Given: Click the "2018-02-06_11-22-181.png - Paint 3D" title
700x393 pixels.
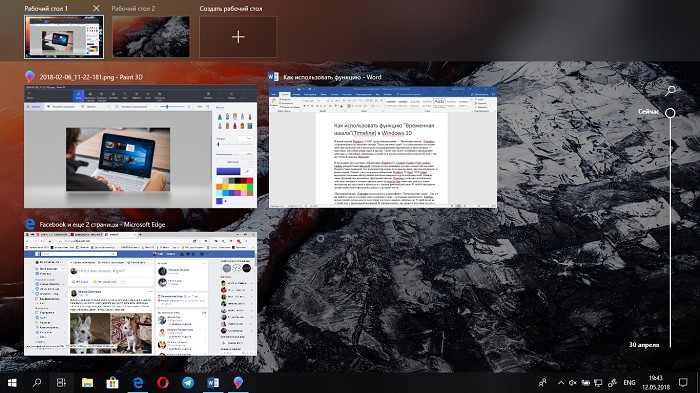Looking at the screenshot, I should click(91, 77).
